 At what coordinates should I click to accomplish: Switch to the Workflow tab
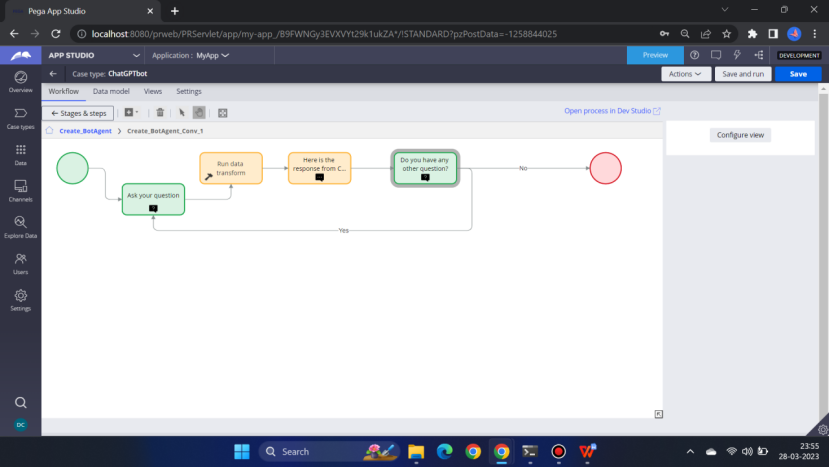pyautogui.click(x=64, y=92)
